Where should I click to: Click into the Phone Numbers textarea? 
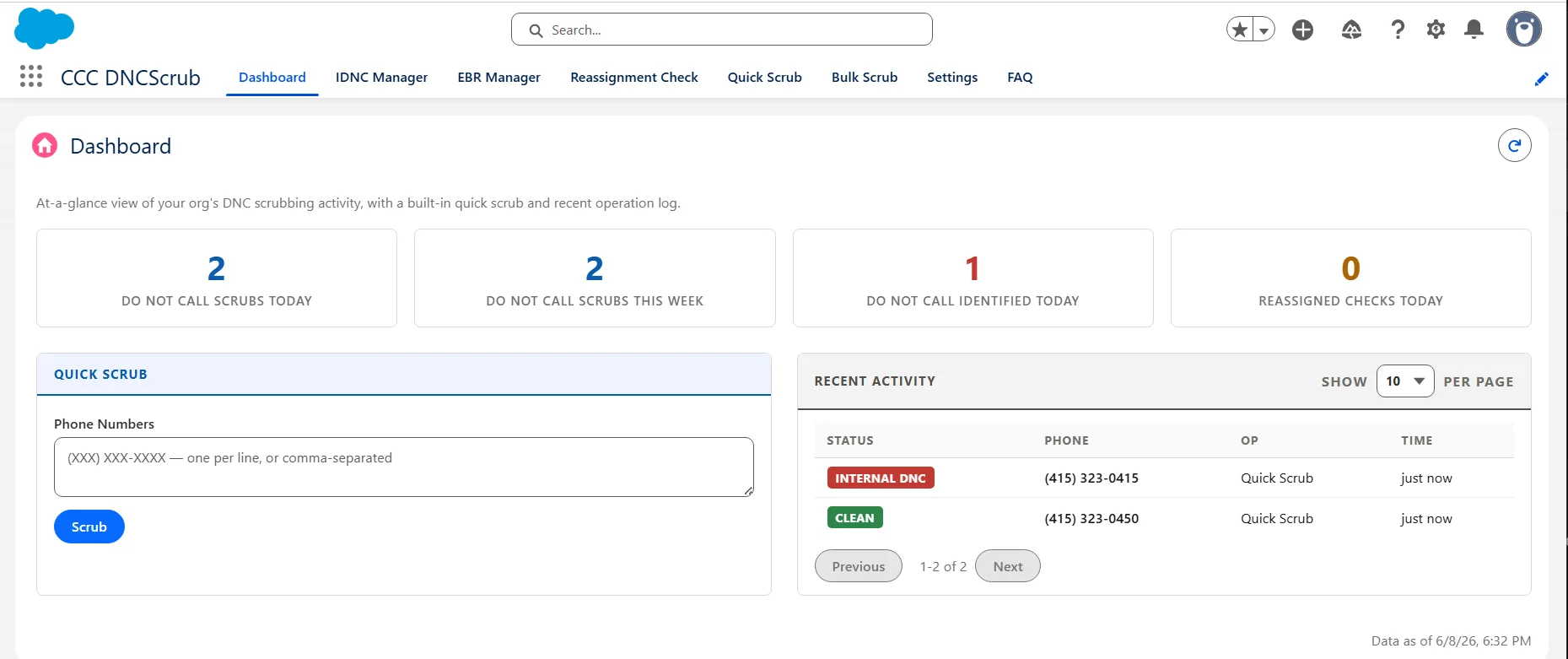tap(403, 467)
